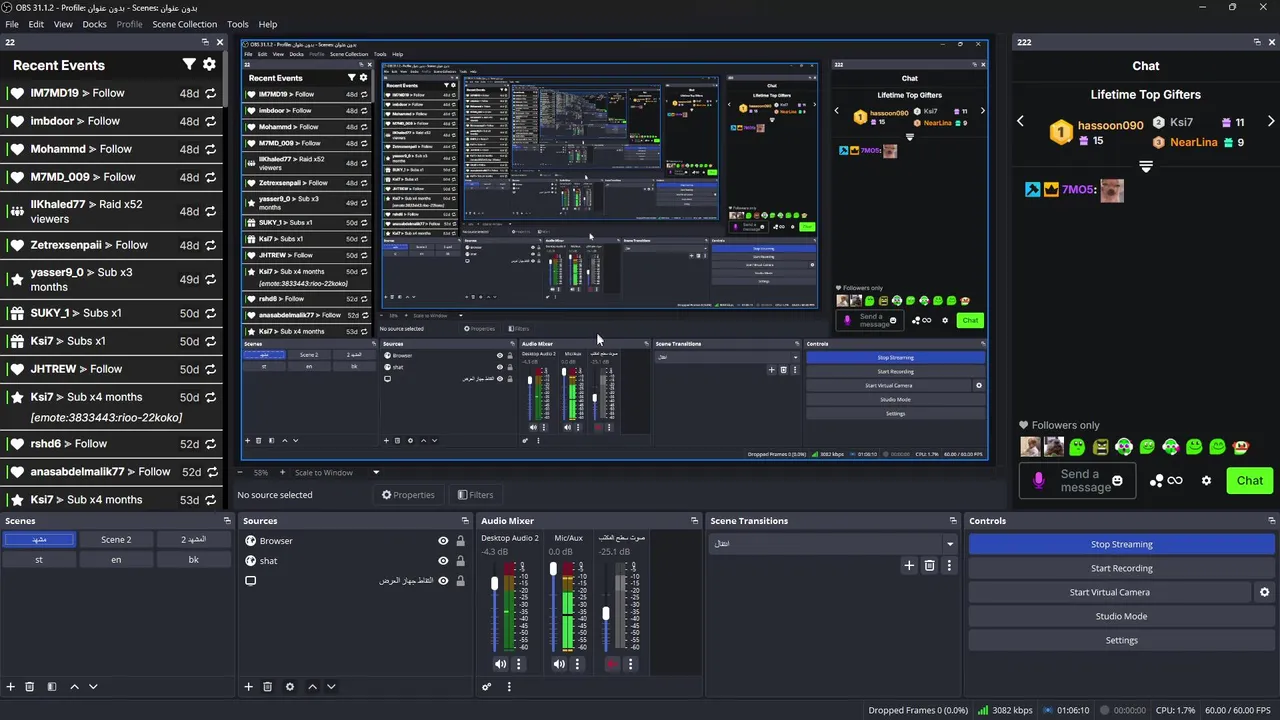This screenshot has width=1280, height=720.
Task: Move the selected scene up
Action: pyautogui.click(x=74, y=687)
